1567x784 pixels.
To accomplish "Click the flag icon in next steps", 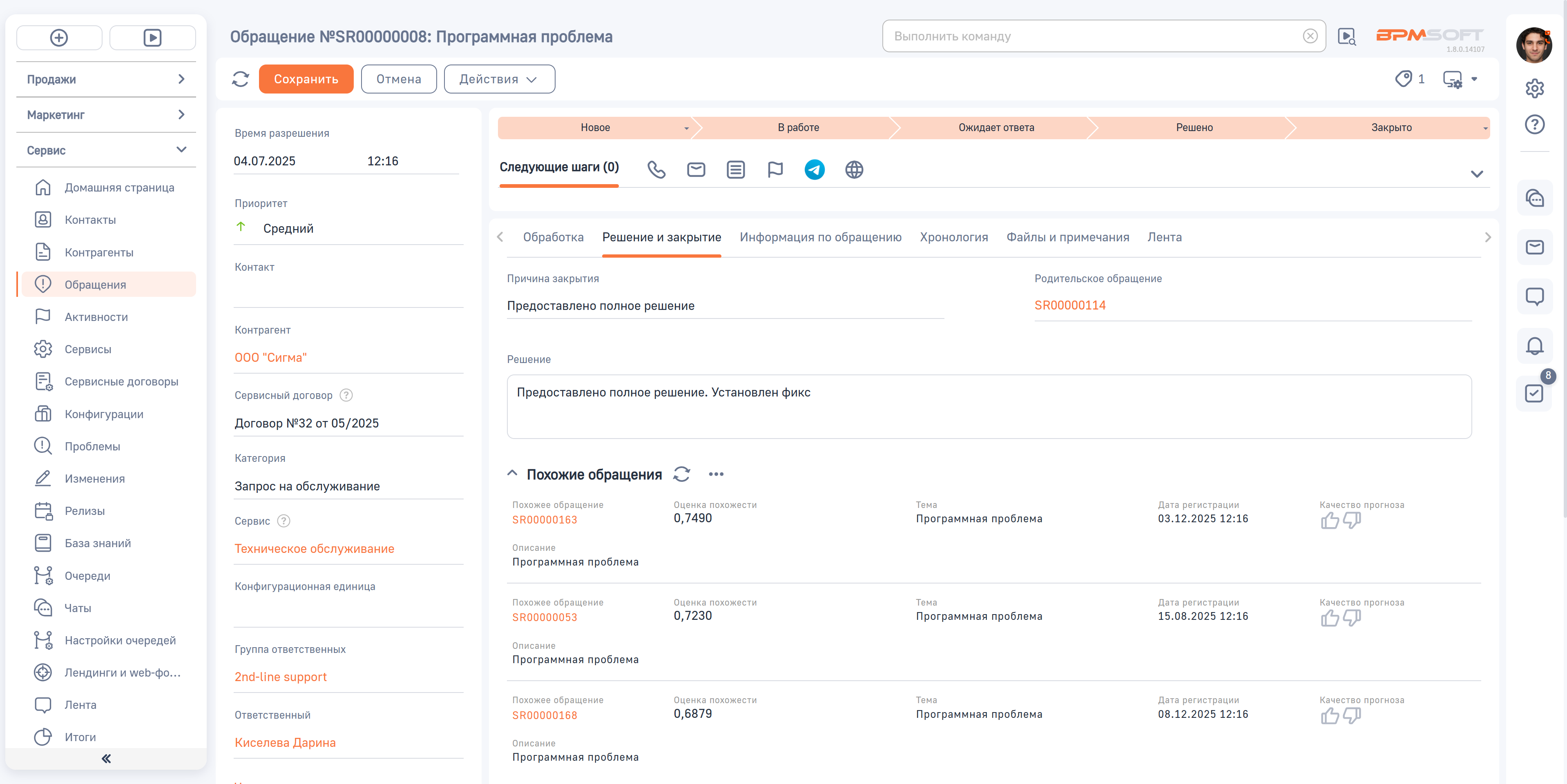I will [775, 169].
